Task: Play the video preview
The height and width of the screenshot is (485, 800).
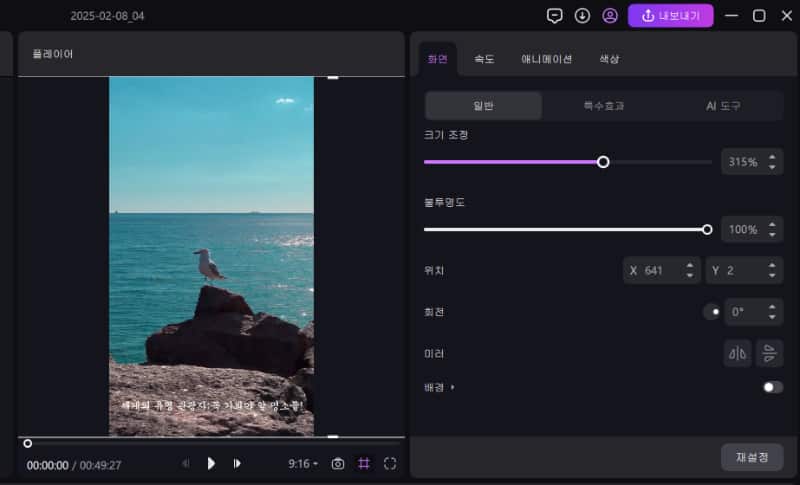Action: [x=211, y=464]
